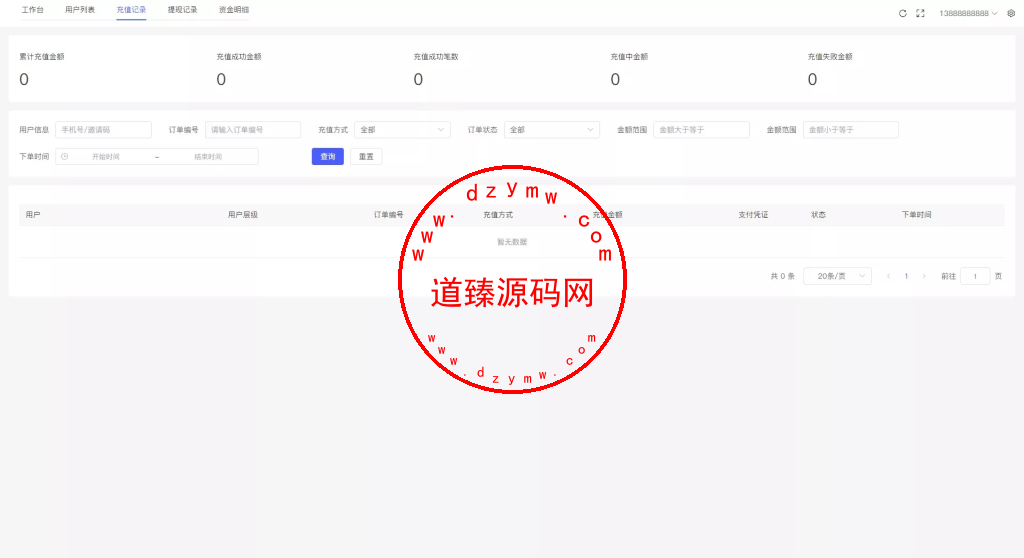Click the 状态 column header
Viewport: 1024px width, 558px height.
[x=818, y=215]
